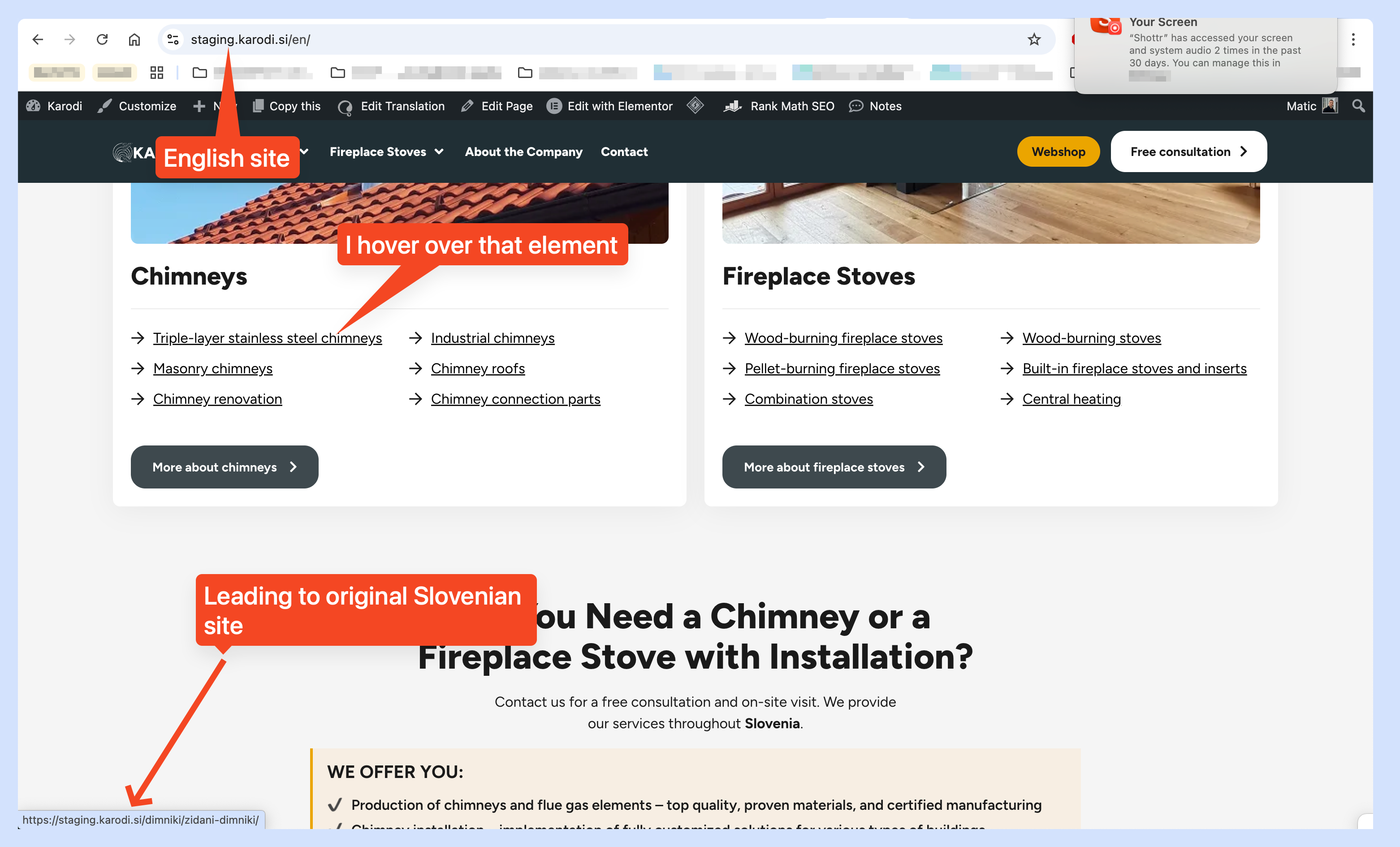This screenshot has width=1400, height=847.
Task: Open the Matic user account menu
Action: pos(1312,106)
